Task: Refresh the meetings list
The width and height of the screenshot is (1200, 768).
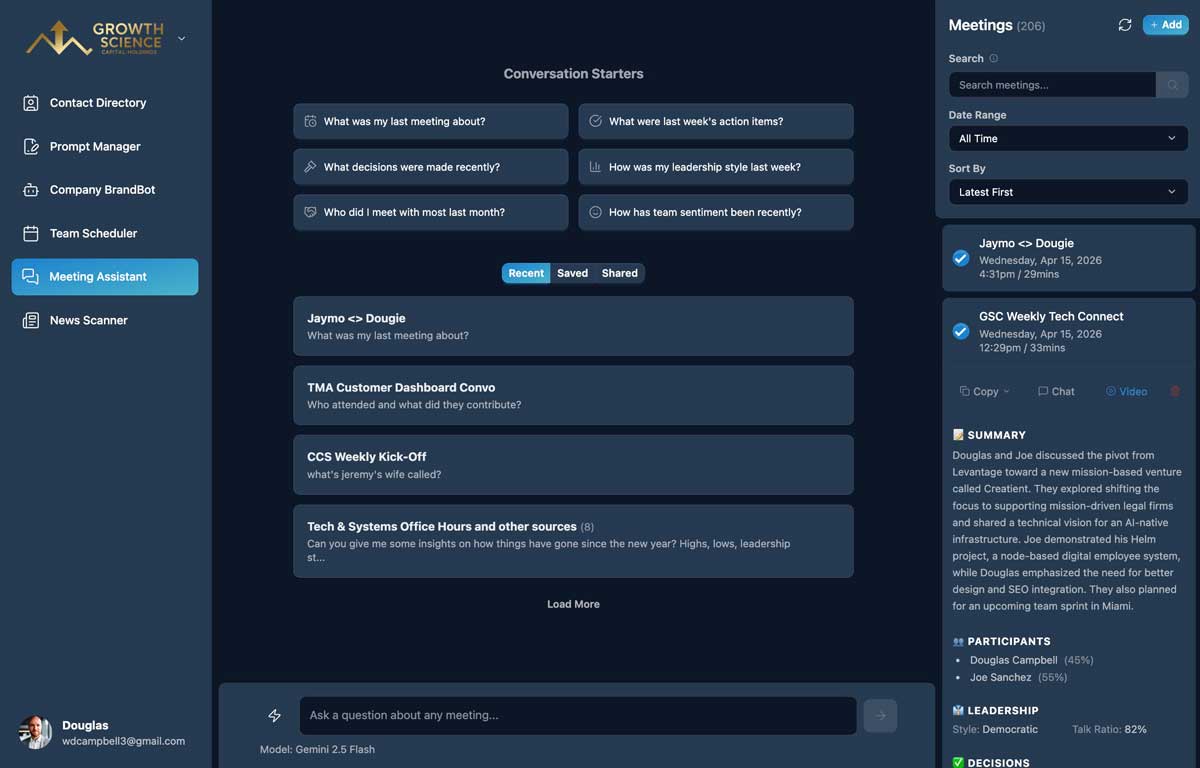Action: coord(1125,25)
